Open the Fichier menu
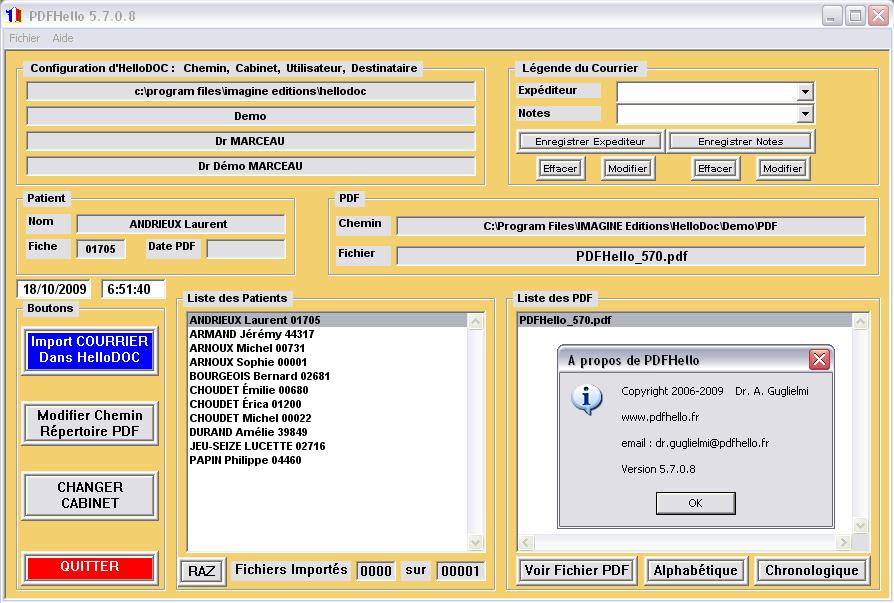 [24, 38]
